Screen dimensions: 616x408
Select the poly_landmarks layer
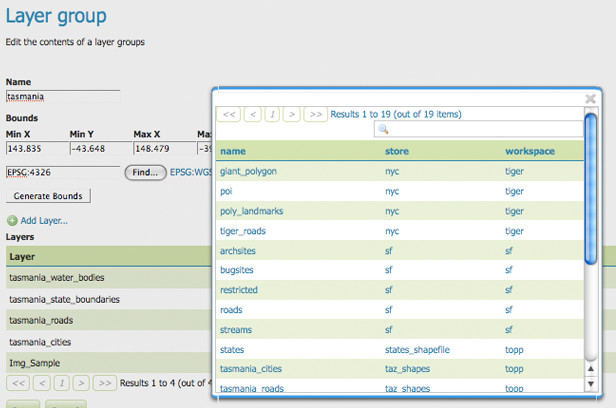[x=251, y=211]
